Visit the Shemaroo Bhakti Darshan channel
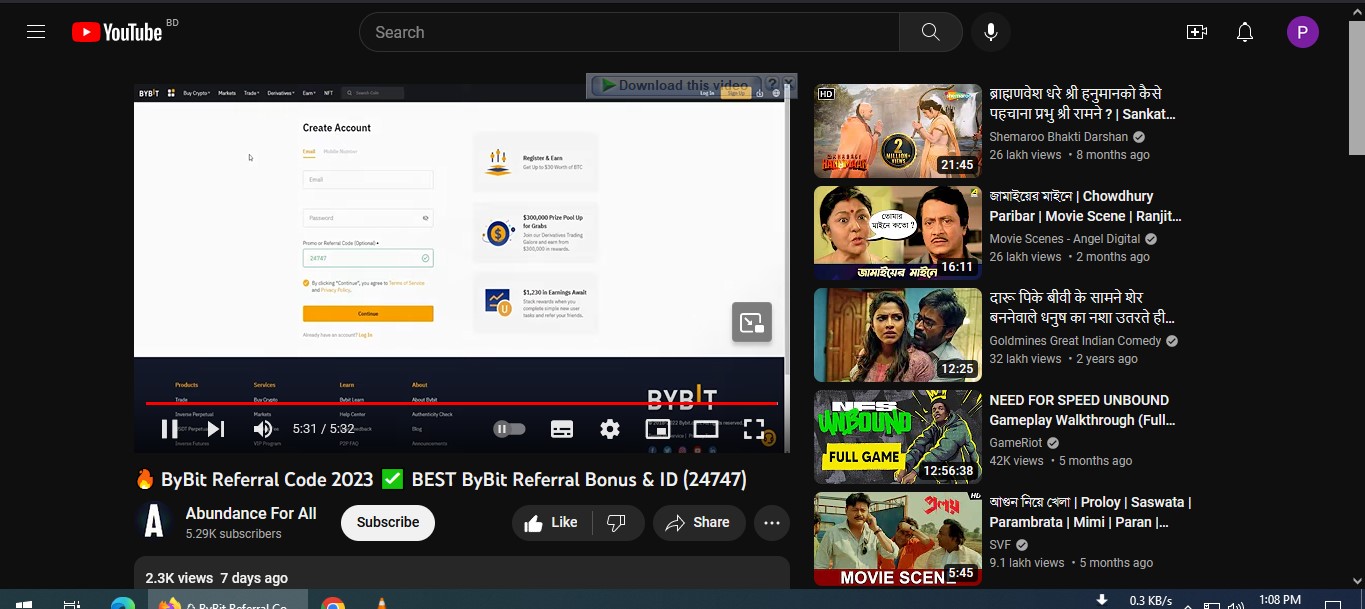Viewport: 1365px width, 609px height. pos(1058,137)
